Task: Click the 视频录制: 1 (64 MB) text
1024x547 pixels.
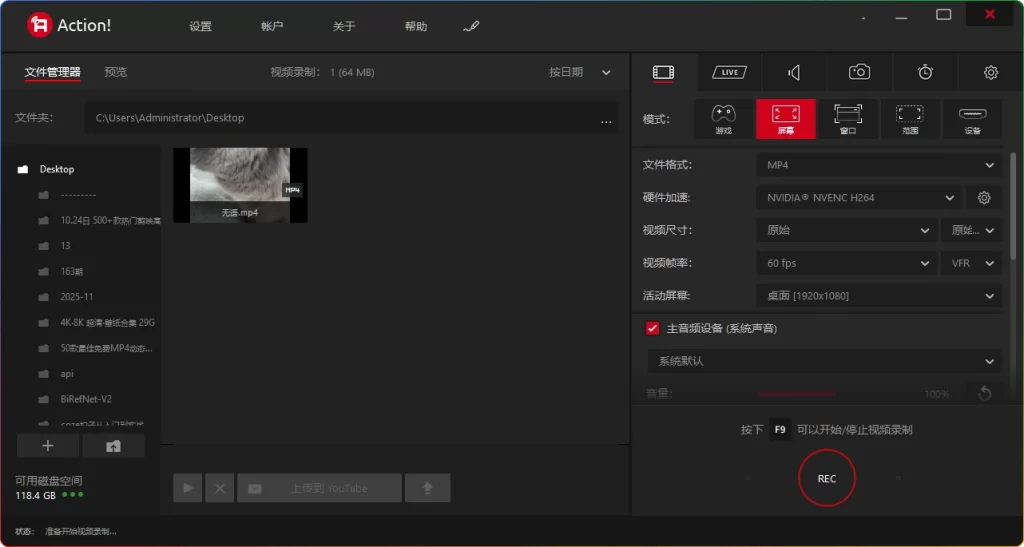Action: coord(323,72)
